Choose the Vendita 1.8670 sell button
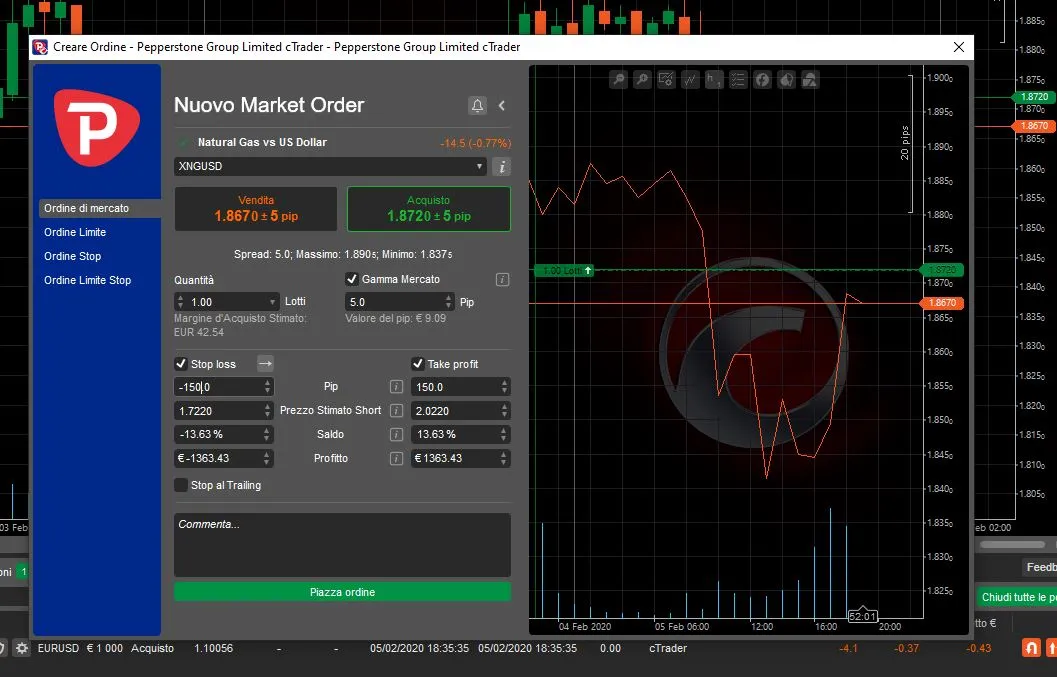1057x677 pixels. click(256, 209)
